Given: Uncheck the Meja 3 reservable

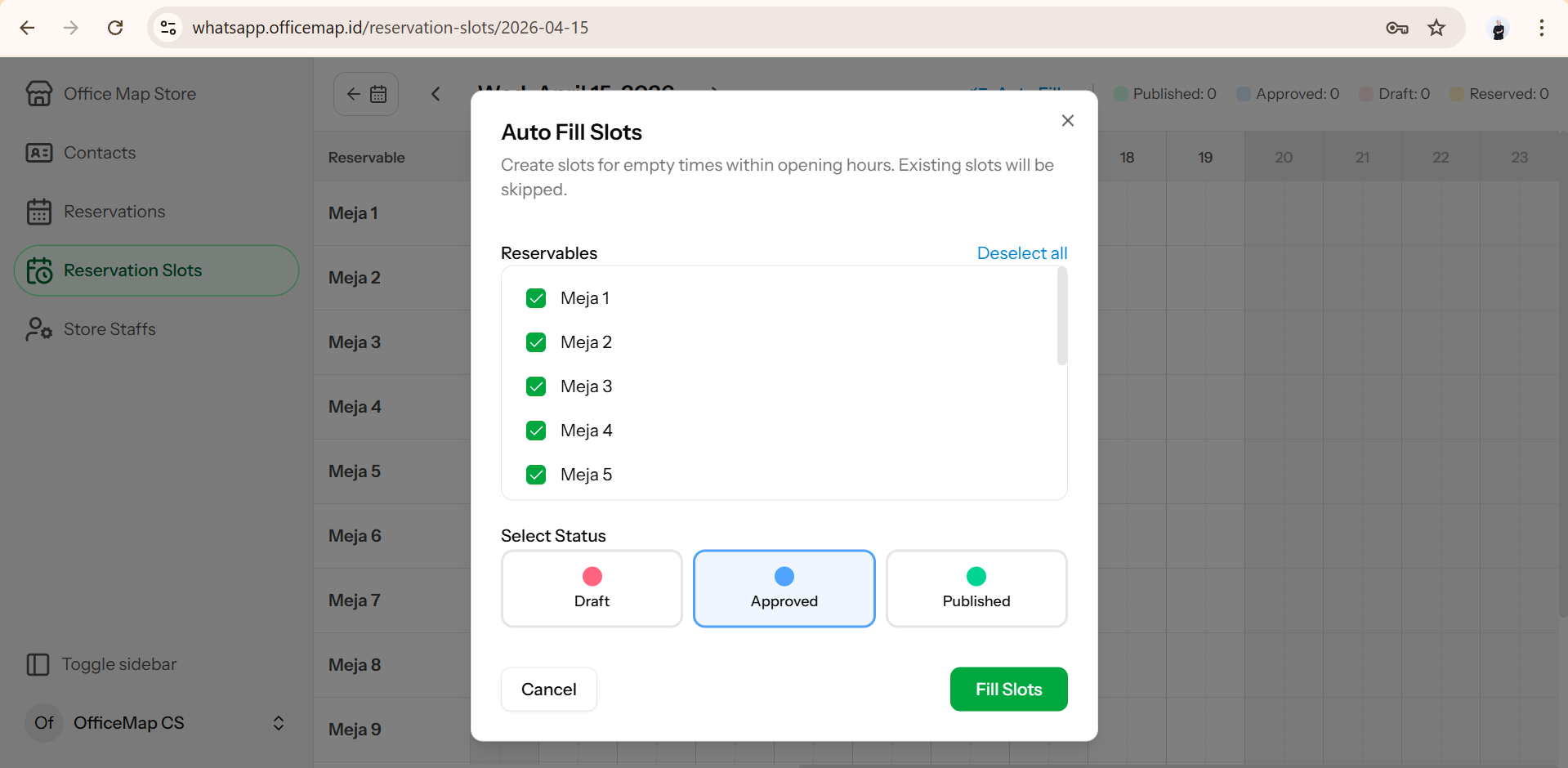Looking at the screenshot, I should coord(536,386).
